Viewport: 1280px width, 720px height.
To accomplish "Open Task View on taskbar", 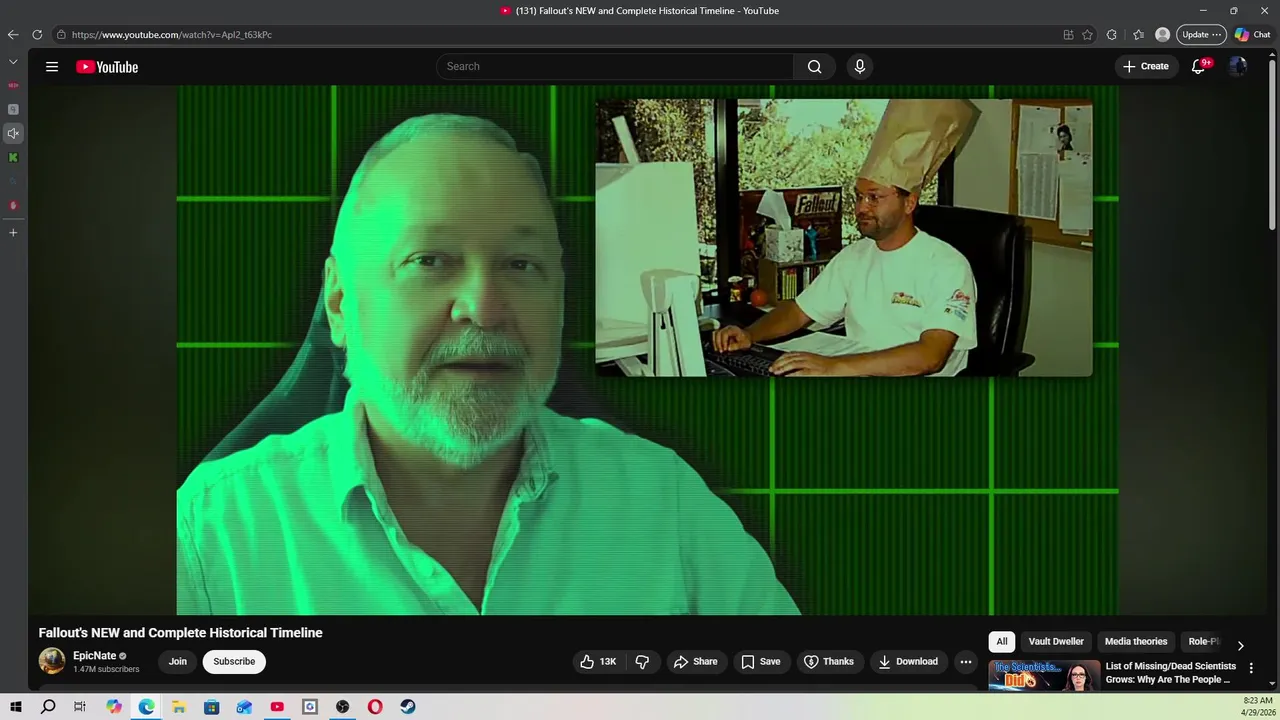I will pos(80,707).
